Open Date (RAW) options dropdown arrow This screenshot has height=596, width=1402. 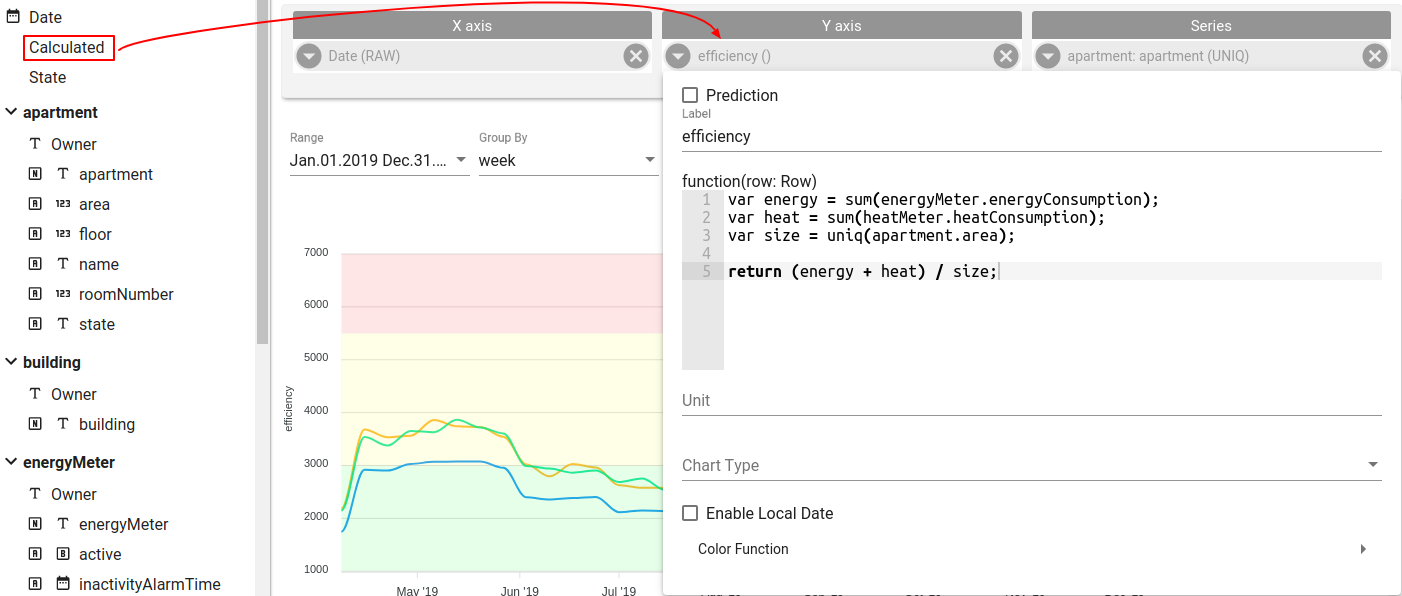click(309, 56)
